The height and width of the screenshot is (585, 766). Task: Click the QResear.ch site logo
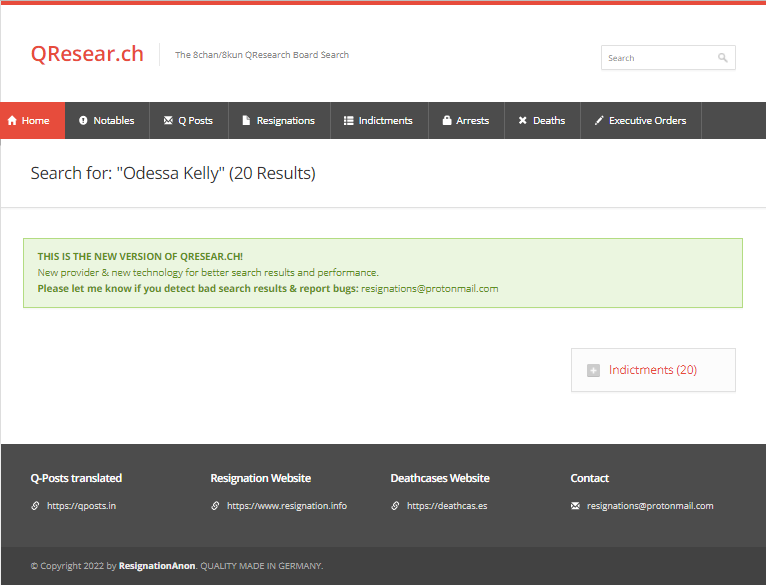click(87, 54)
